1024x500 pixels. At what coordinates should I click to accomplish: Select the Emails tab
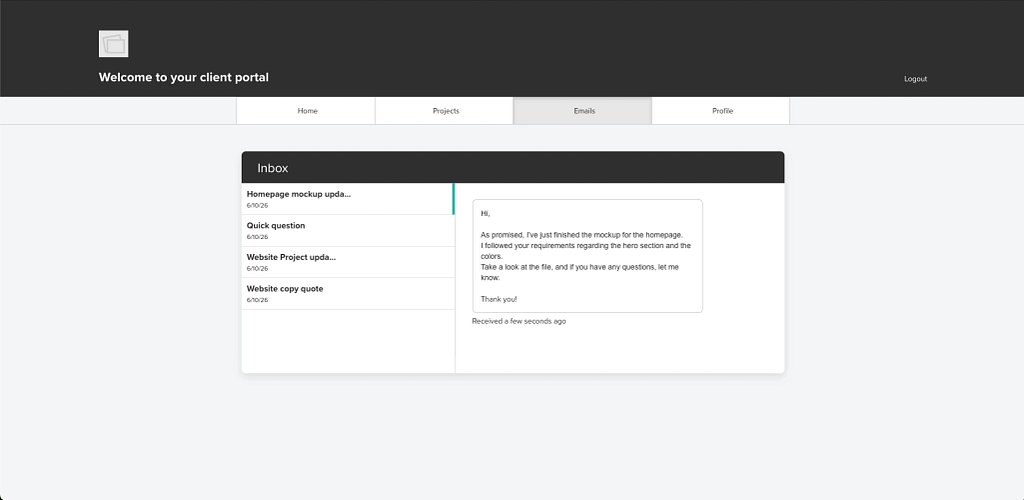(x=583, y=111)
